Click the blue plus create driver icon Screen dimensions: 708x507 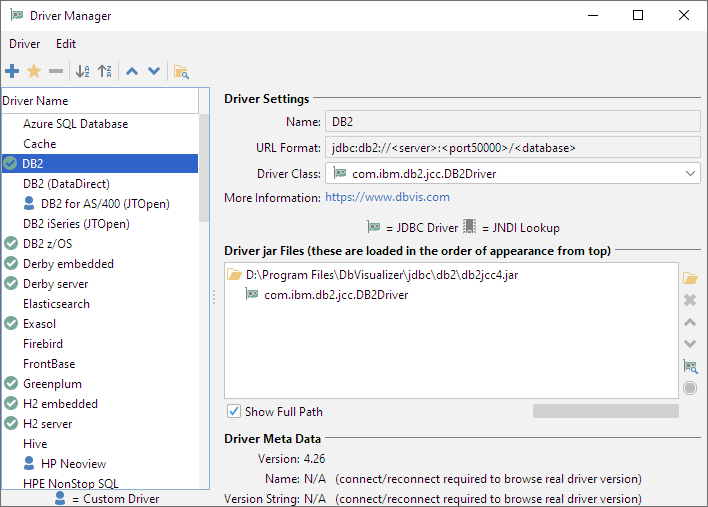coord(12,71)
